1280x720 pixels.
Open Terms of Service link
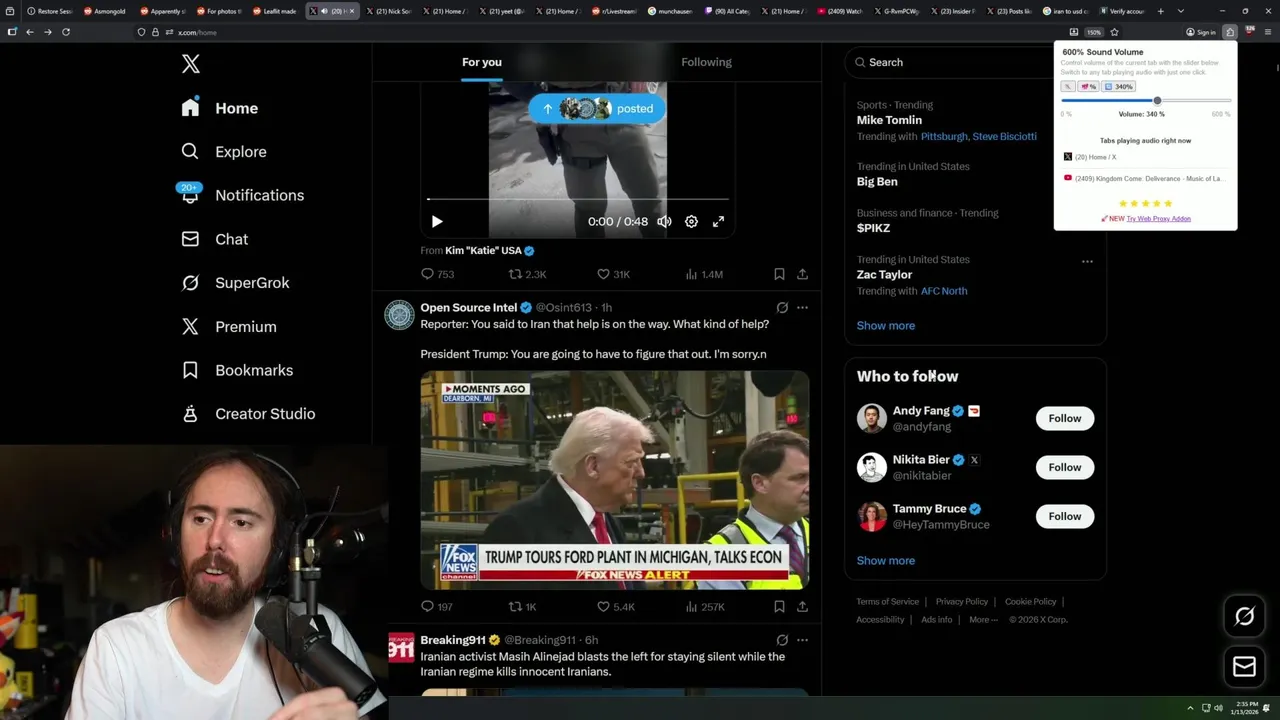[x=887, y=602]
